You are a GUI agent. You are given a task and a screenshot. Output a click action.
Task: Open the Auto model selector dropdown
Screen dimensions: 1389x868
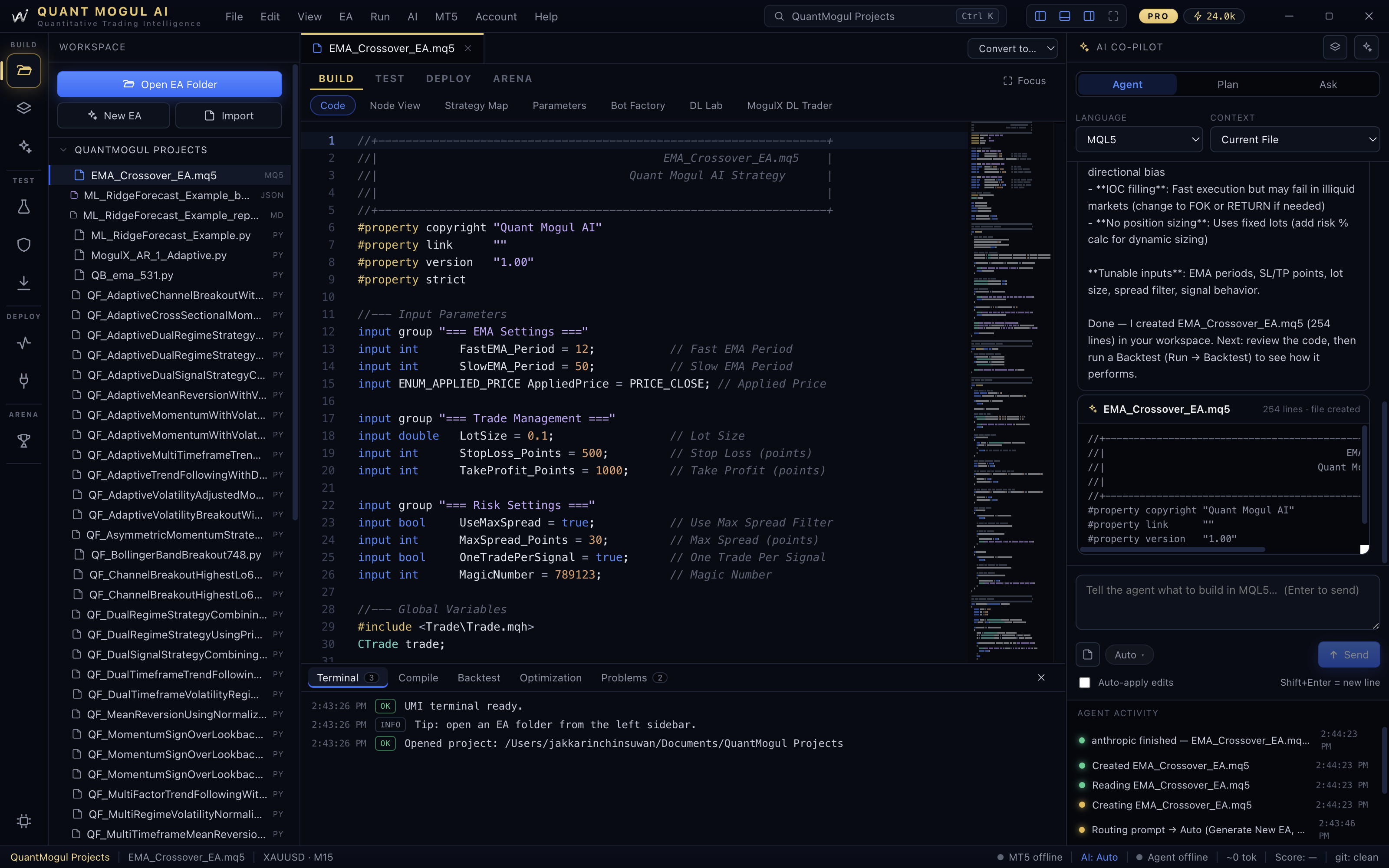1129,654
